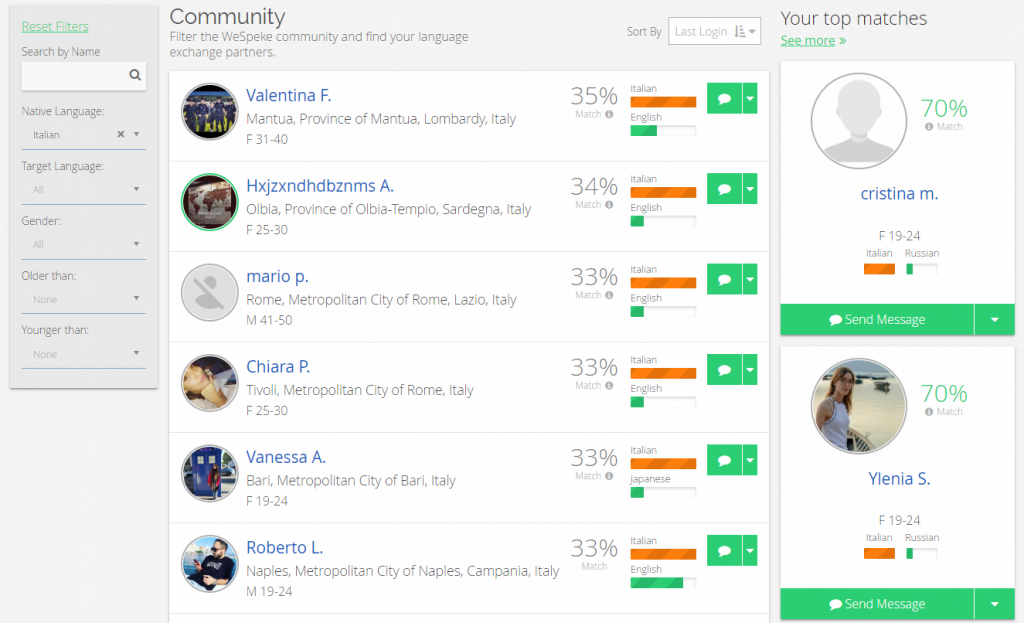1024x623 pixels.
Task: Expand options arrow beside Hxjzxndhdbznms A. message button
Action: [750, 189]
